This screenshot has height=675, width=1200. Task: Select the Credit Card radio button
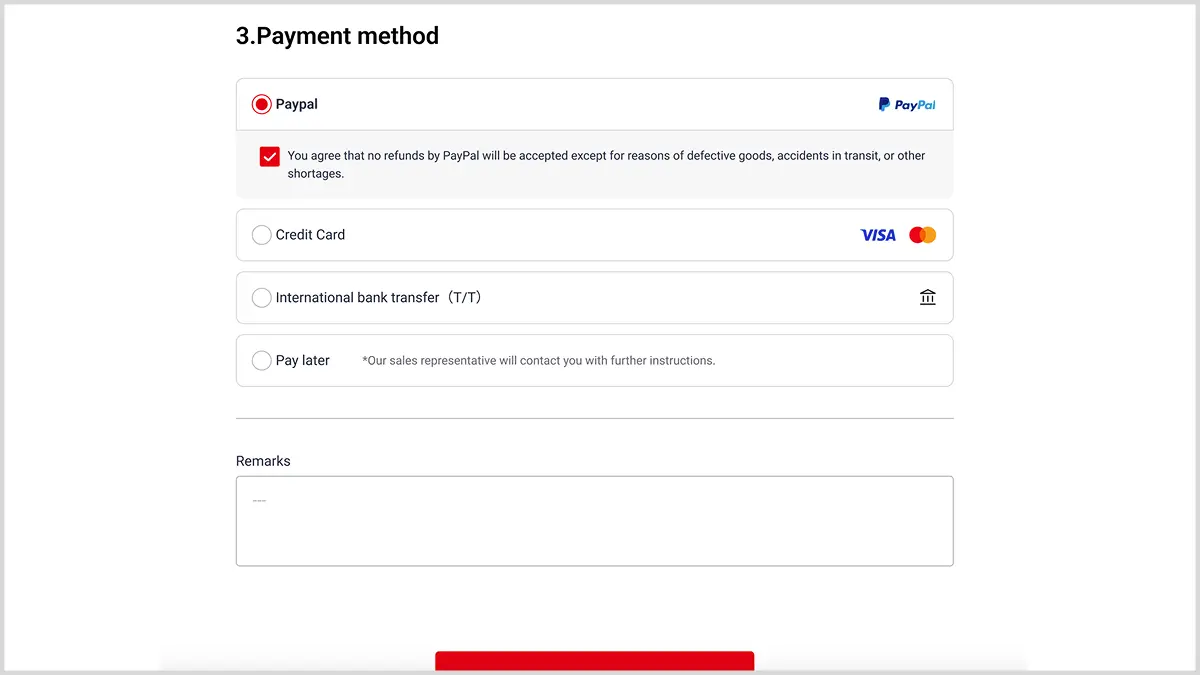[261, 235]
